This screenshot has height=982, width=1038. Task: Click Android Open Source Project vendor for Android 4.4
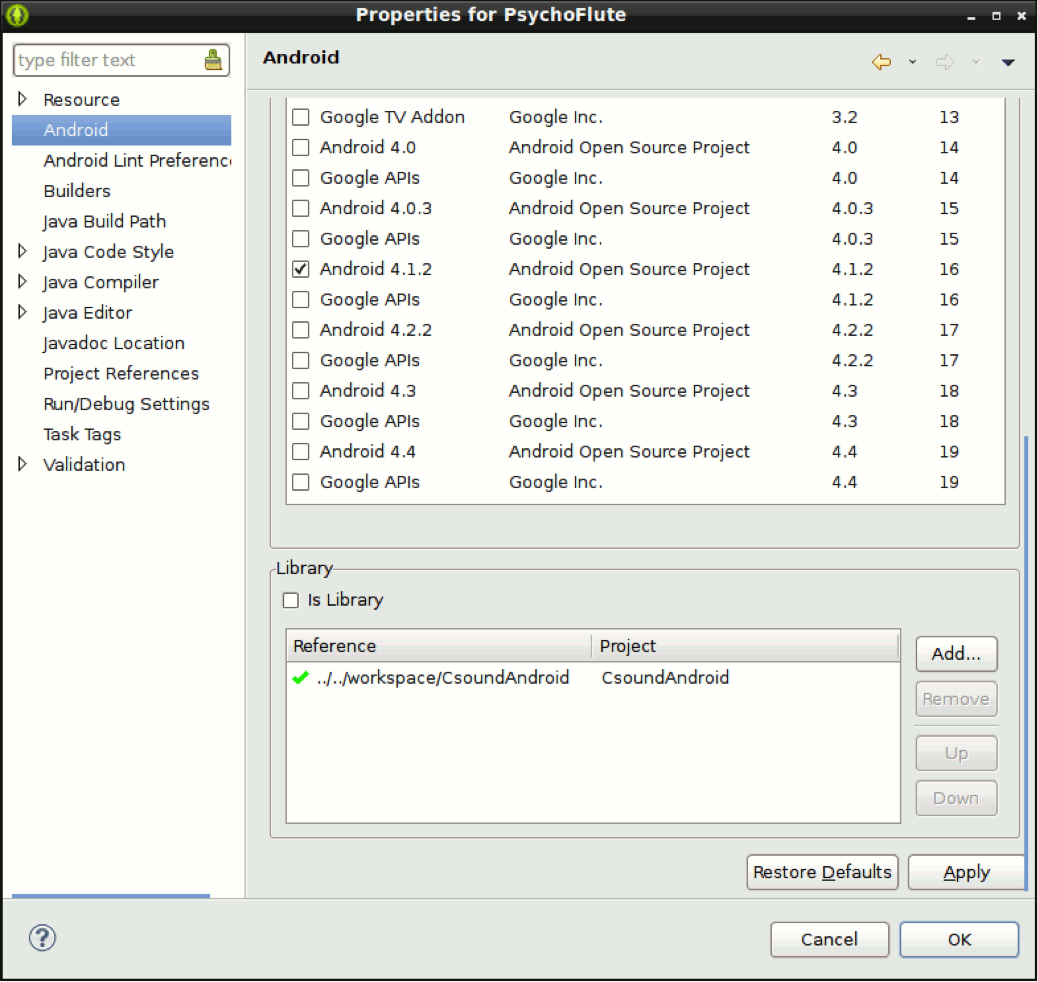(x=629, y=452)
